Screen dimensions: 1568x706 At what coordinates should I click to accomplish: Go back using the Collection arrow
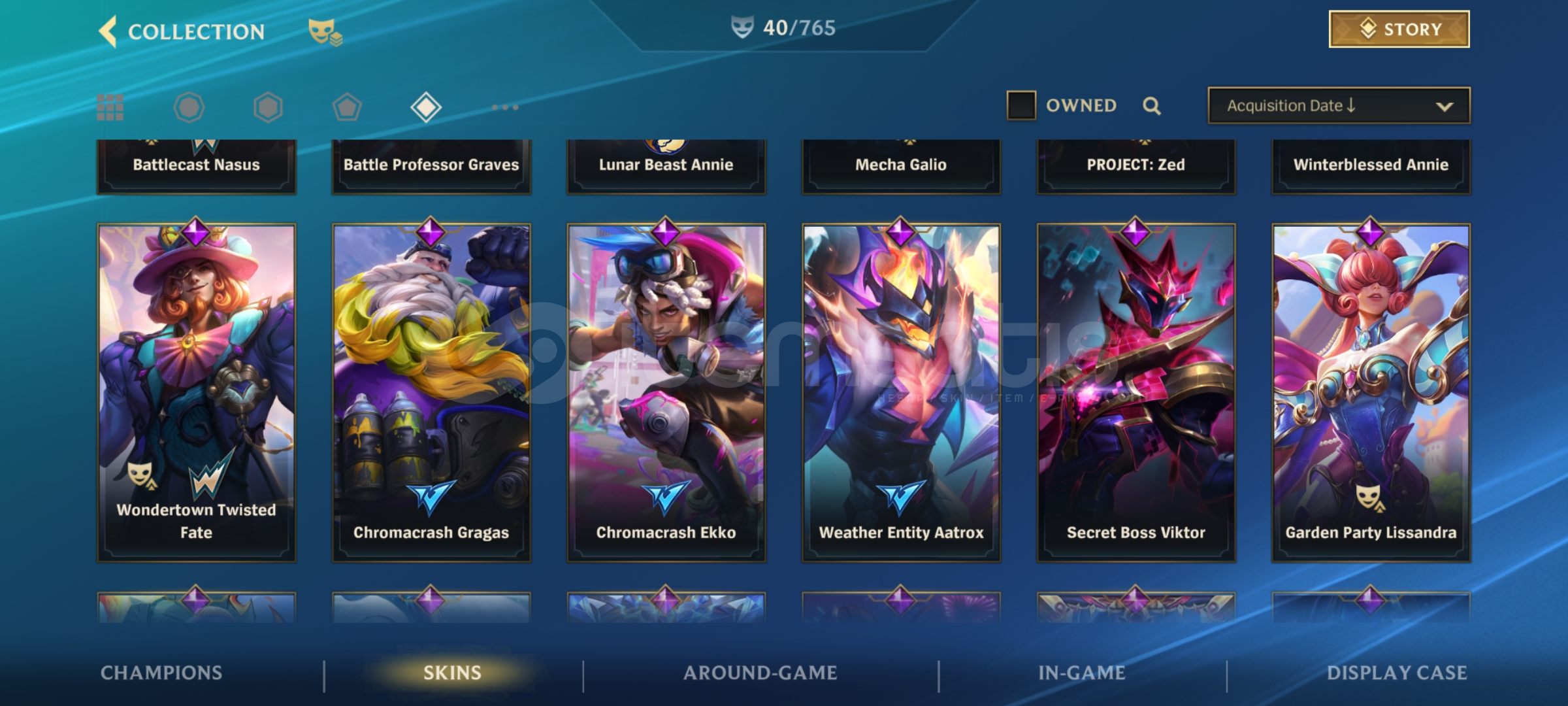tap(108, 31)
